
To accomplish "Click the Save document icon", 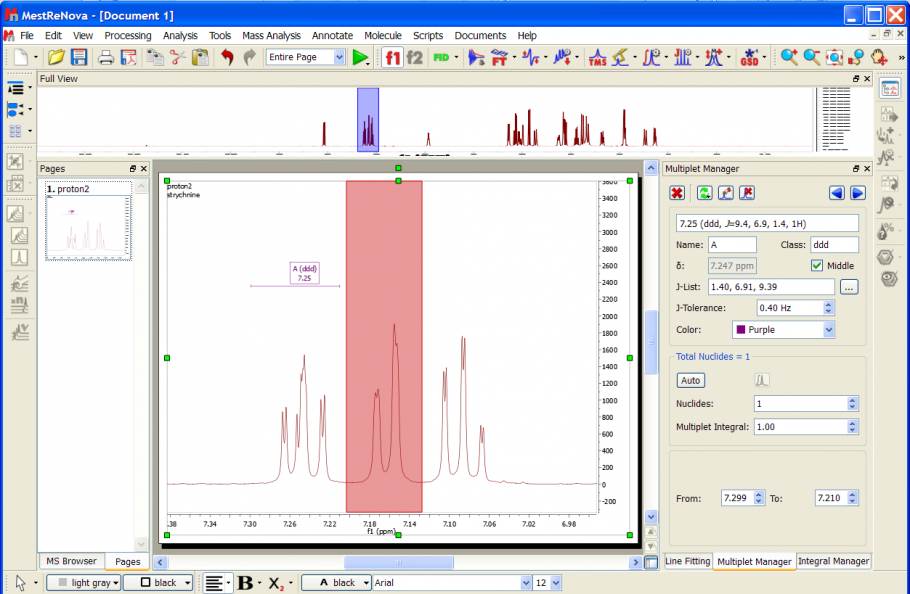I will tap(78, 57).
